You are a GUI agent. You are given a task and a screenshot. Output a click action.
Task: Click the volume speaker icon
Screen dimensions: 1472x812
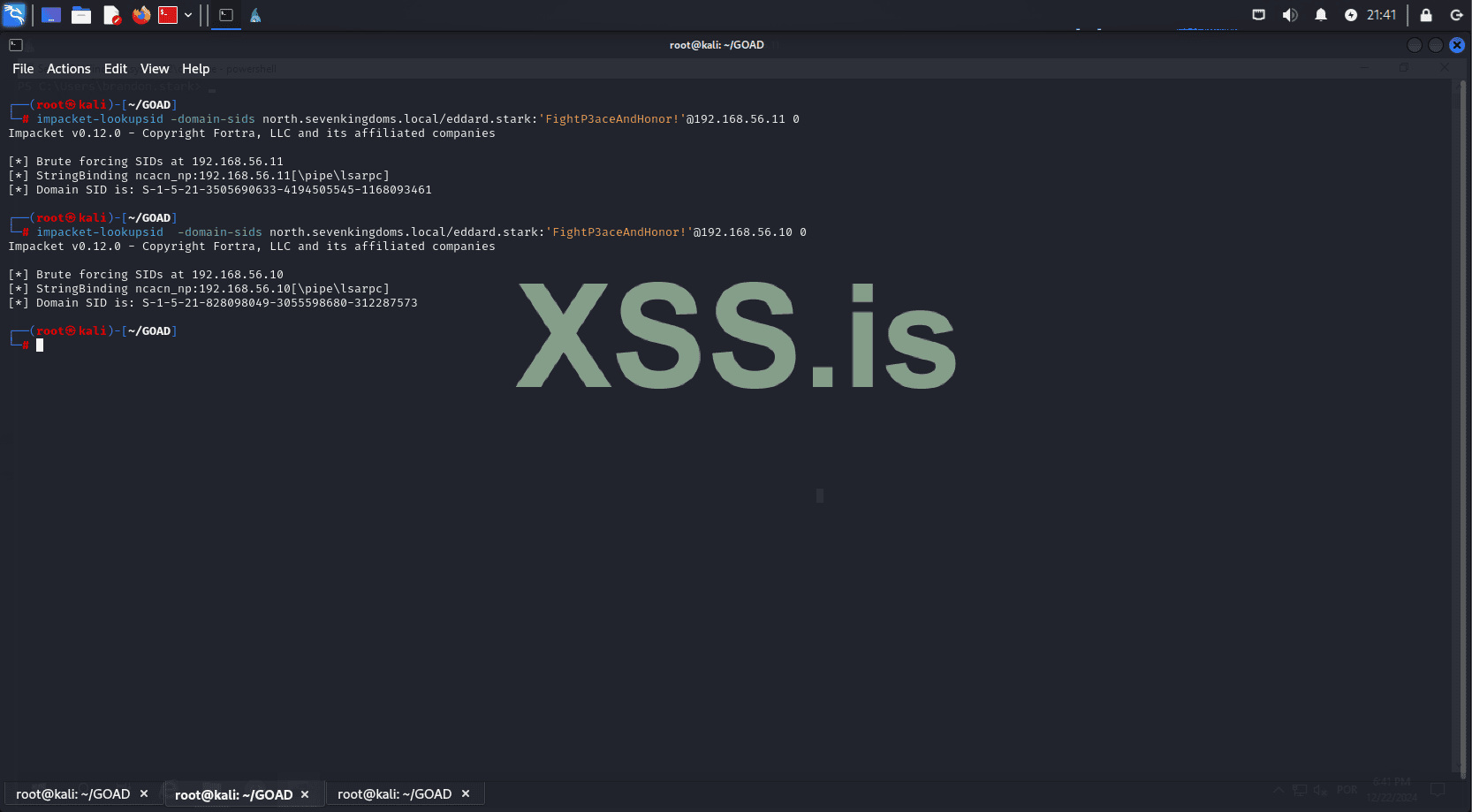(x=1290, y=15)
